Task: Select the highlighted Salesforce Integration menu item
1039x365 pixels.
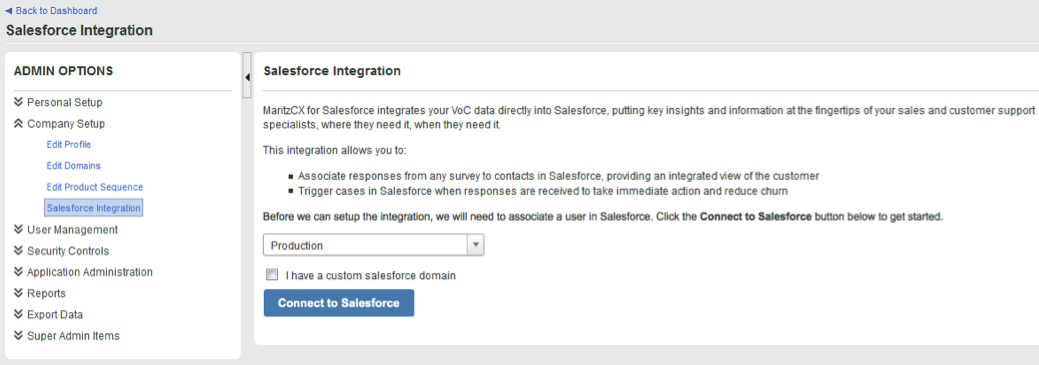Action: (x=93, y=208)
